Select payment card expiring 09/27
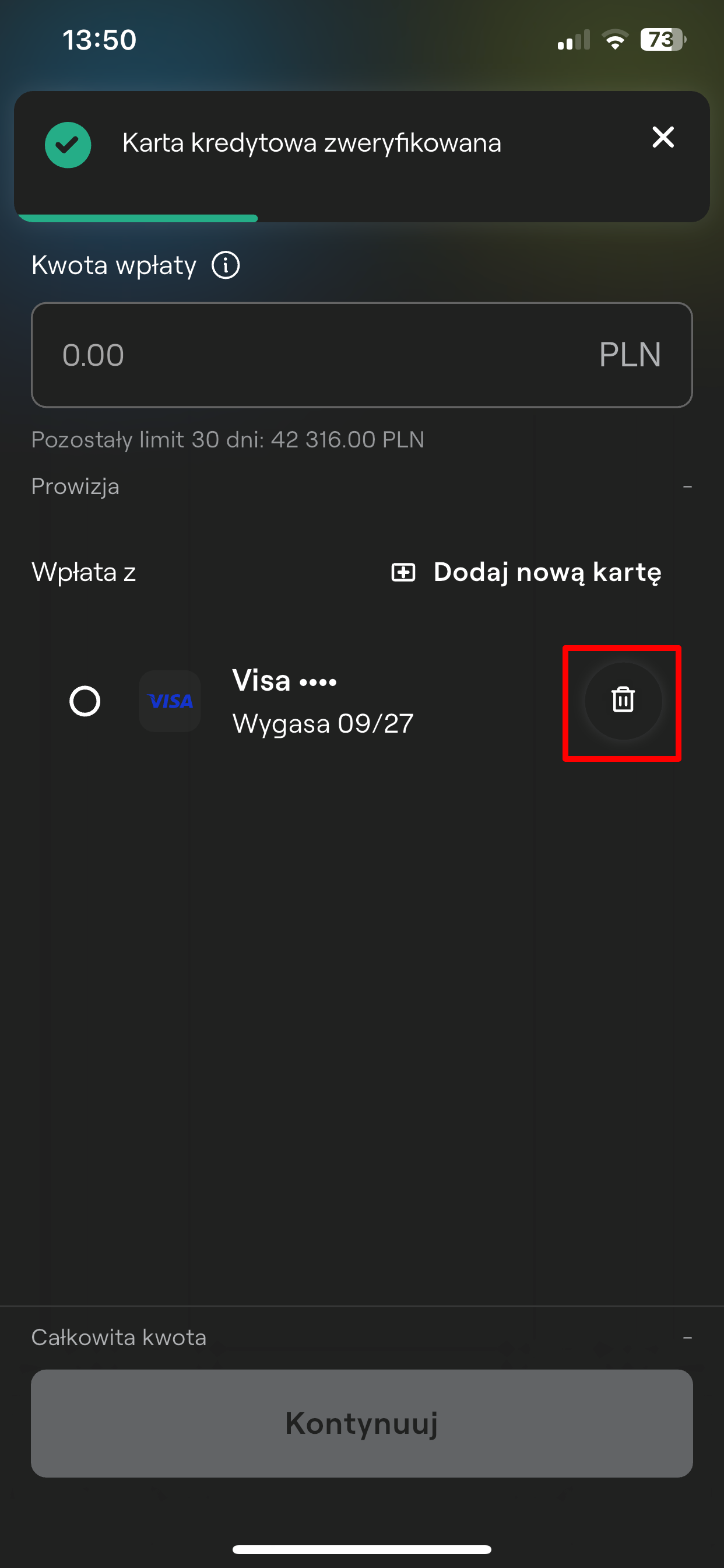724x1568 pixels. (x=322, y=723)
